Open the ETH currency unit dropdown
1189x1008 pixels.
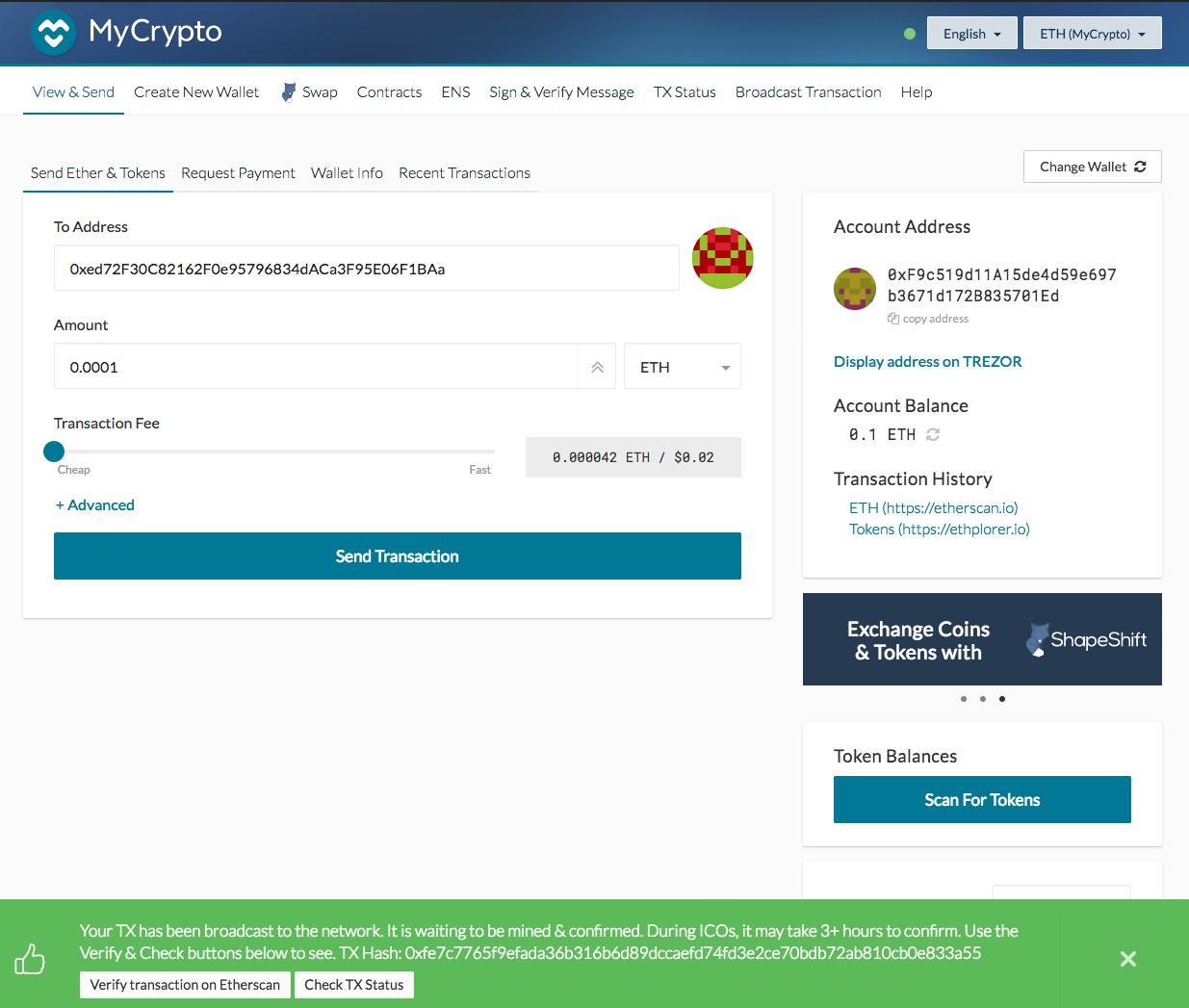pos(683,367)
